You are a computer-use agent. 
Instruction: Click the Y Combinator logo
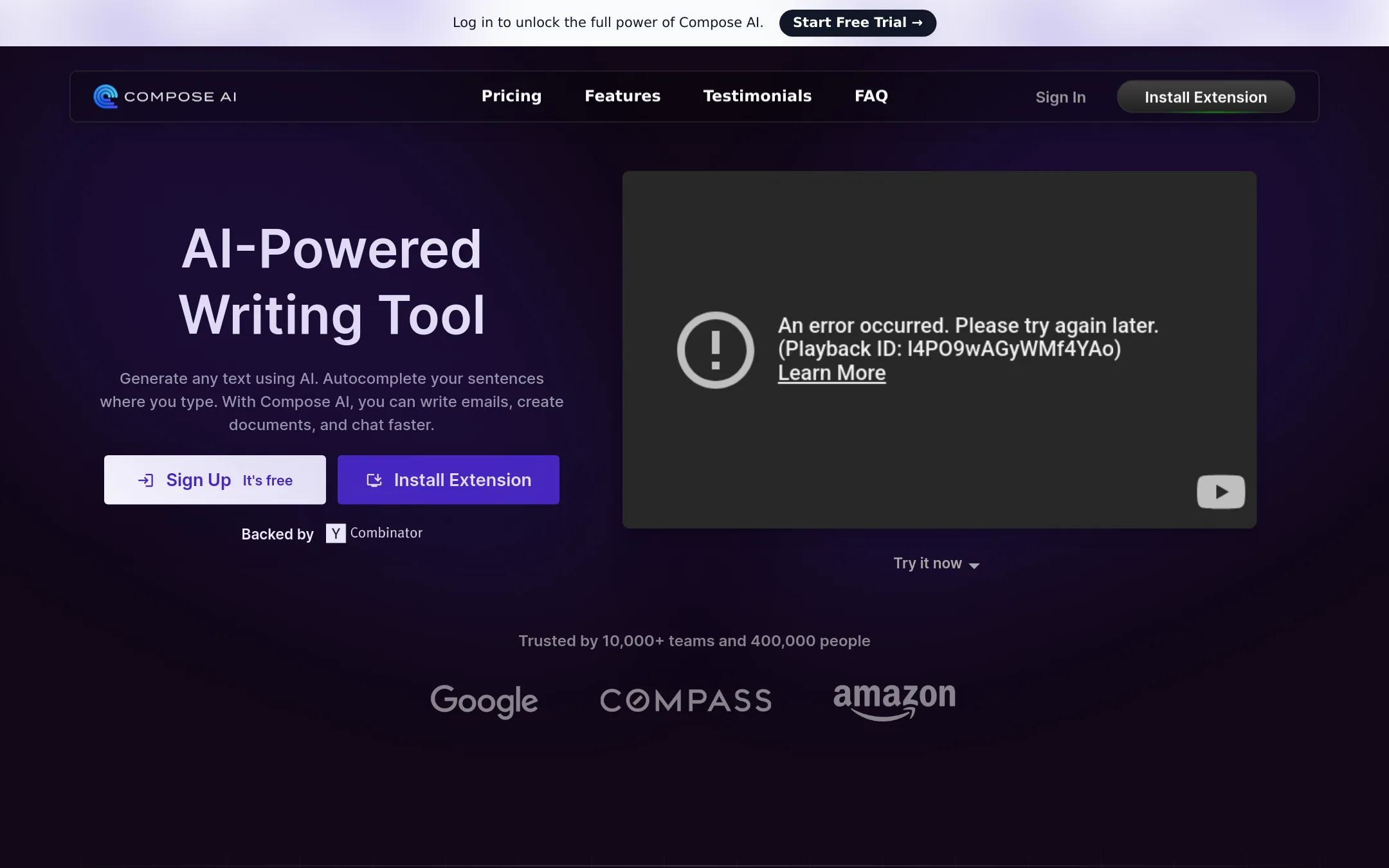coord(374,533)
